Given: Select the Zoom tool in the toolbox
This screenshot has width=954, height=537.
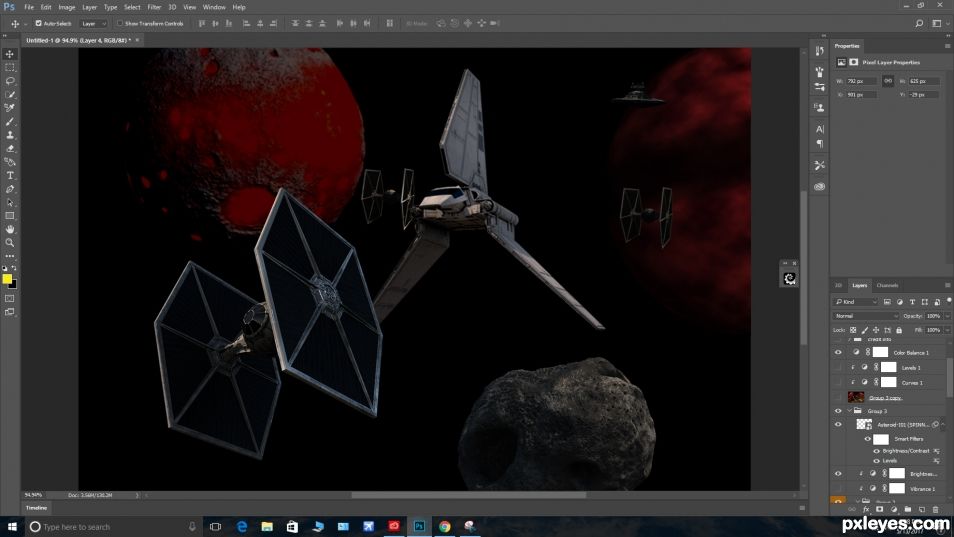Looking at the screenshot, I should (10, 243).
